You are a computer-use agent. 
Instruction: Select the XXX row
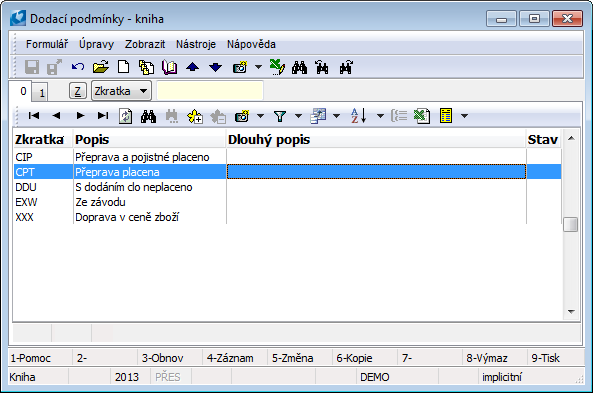point(287,217)
